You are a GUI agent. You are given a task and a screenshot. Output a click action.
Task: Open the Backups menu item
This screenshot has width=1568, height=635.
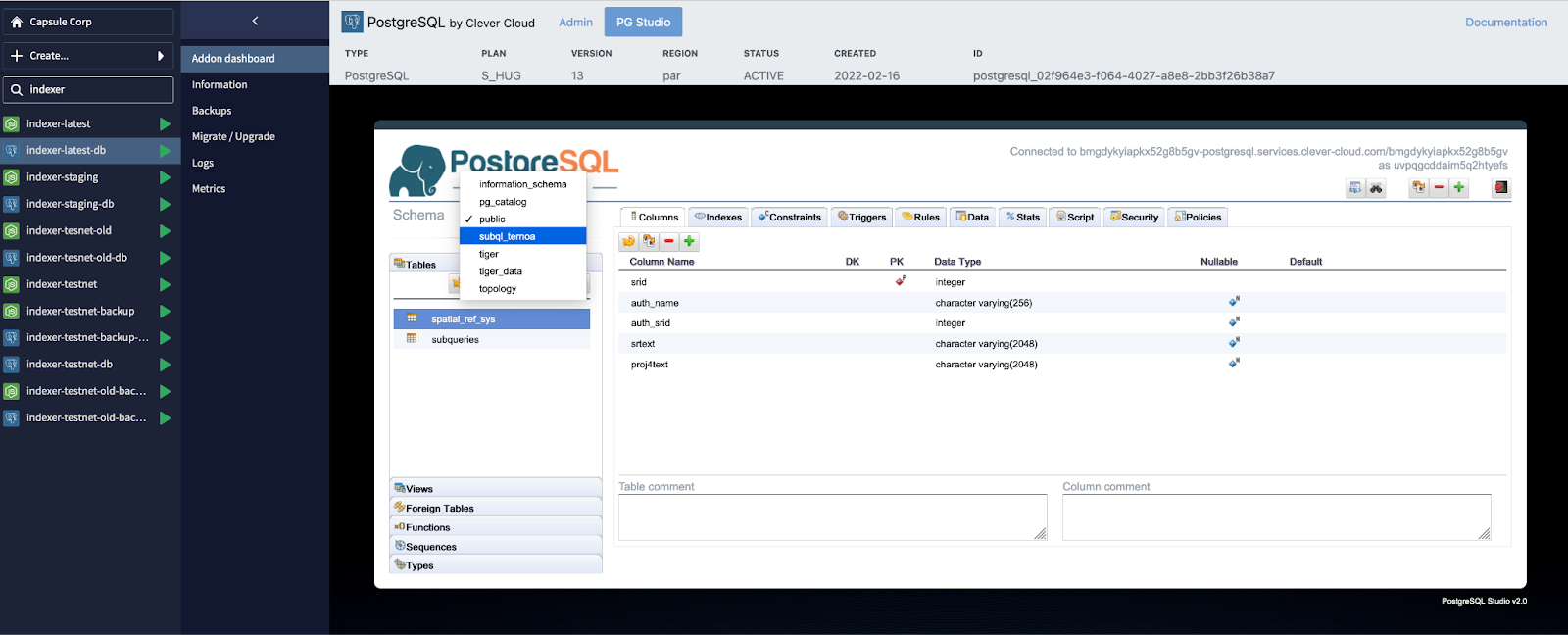(x=212, y=111)
